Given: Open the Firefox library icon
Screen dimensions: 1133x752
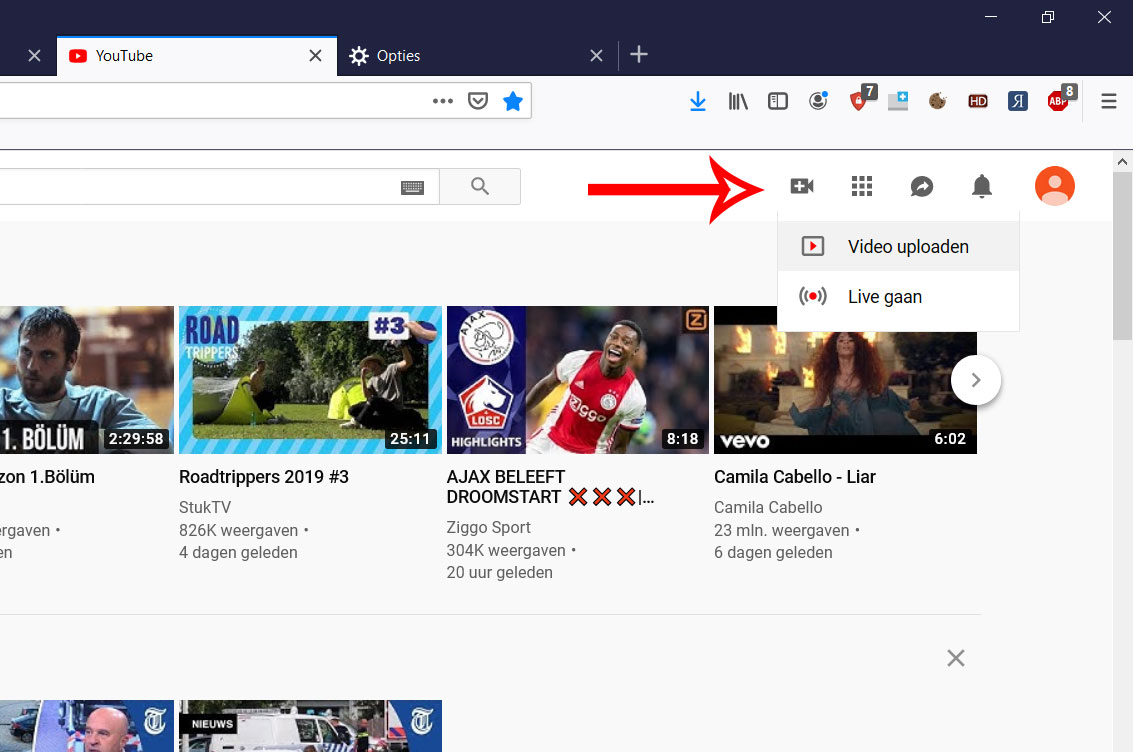Looking at the screenshot, I should (x=738, y=101).
